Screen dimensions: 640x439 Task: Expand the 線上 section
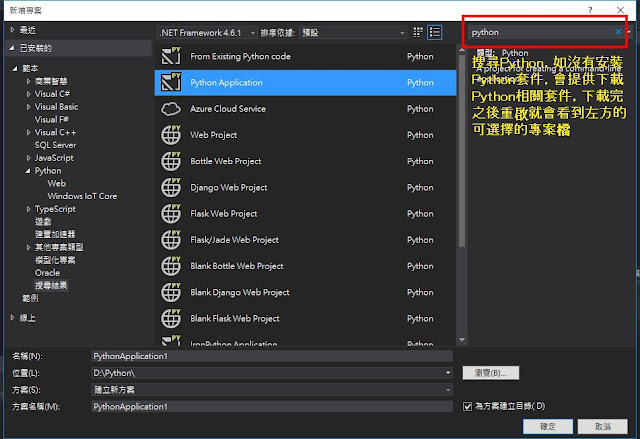(12, 317)
